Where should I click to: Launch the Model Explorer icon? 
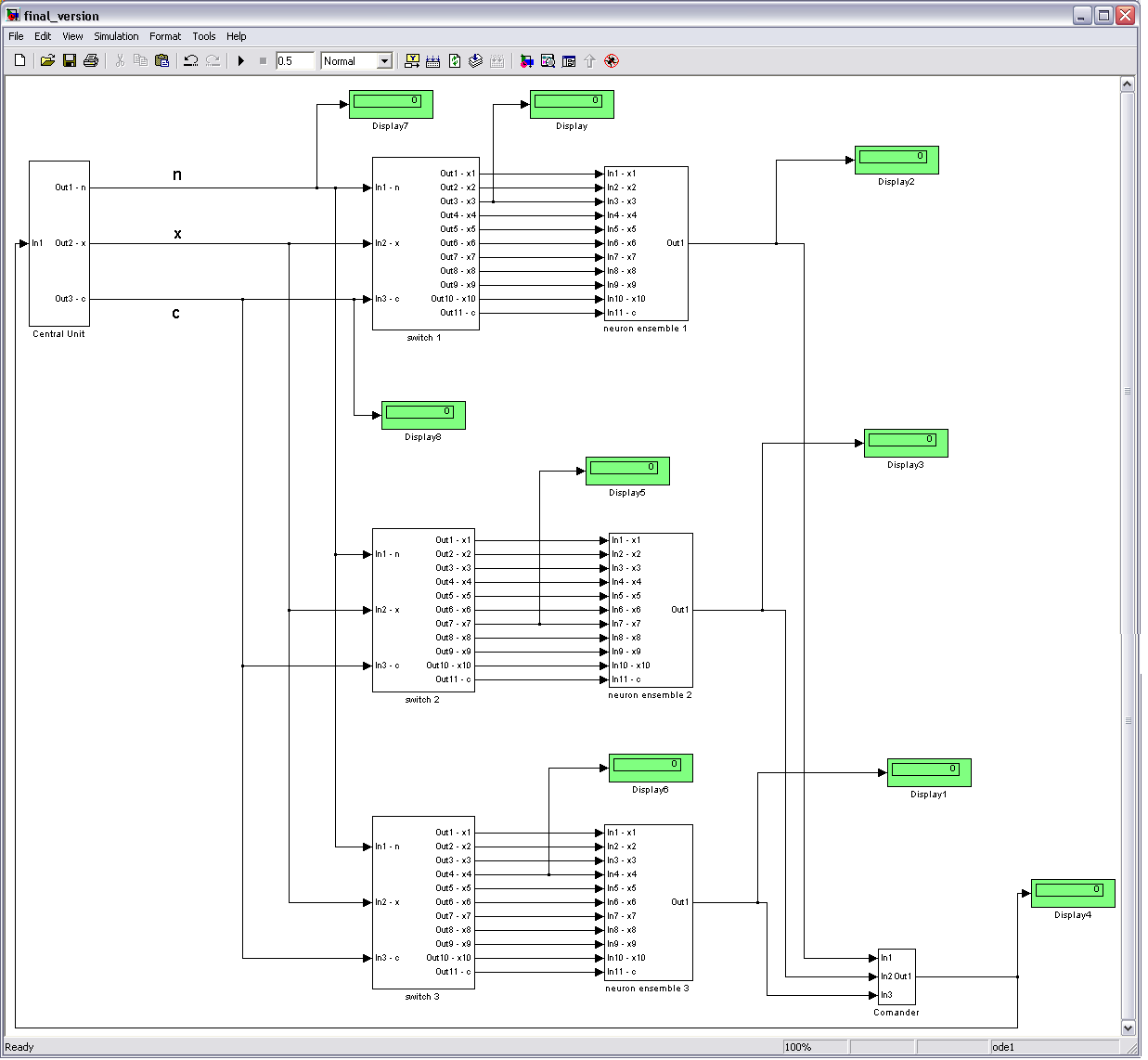pos(548,61)
